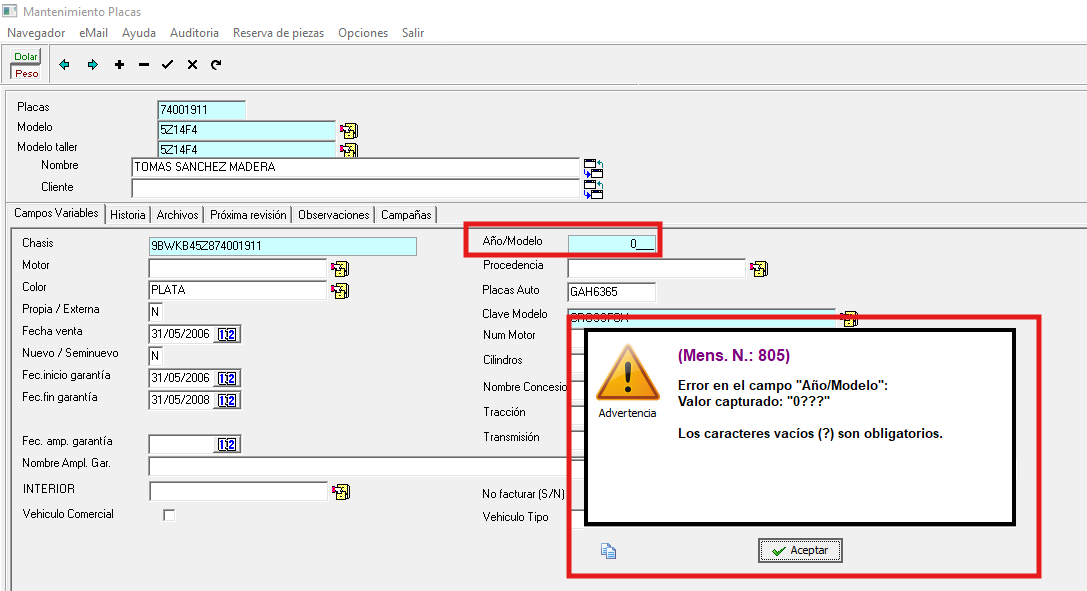Open the Auditoria menu
1087x591 pixels.
(x=194, y=33)
